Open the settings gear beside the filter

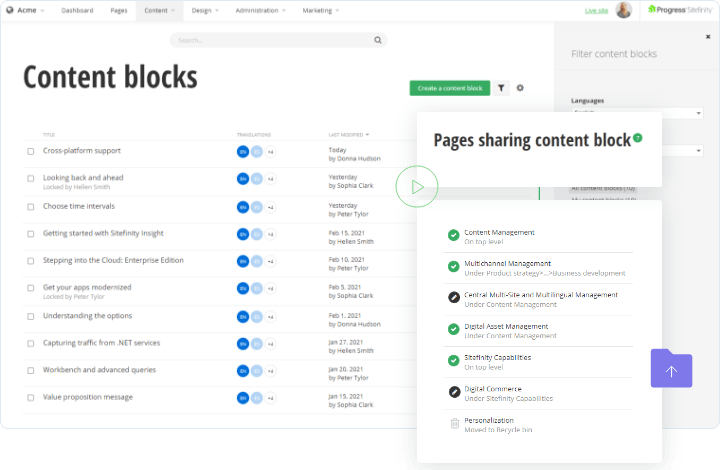520,88
